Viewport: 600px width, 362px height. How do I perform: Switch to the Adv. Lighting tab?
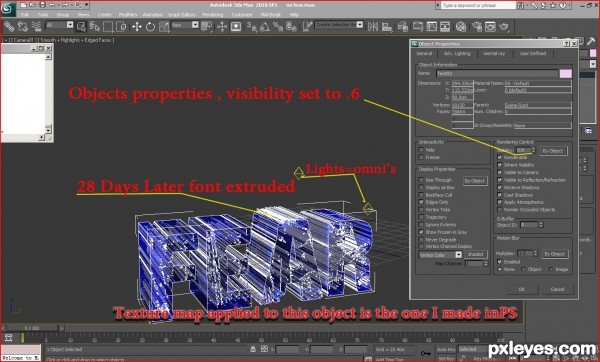coord(457,54)
